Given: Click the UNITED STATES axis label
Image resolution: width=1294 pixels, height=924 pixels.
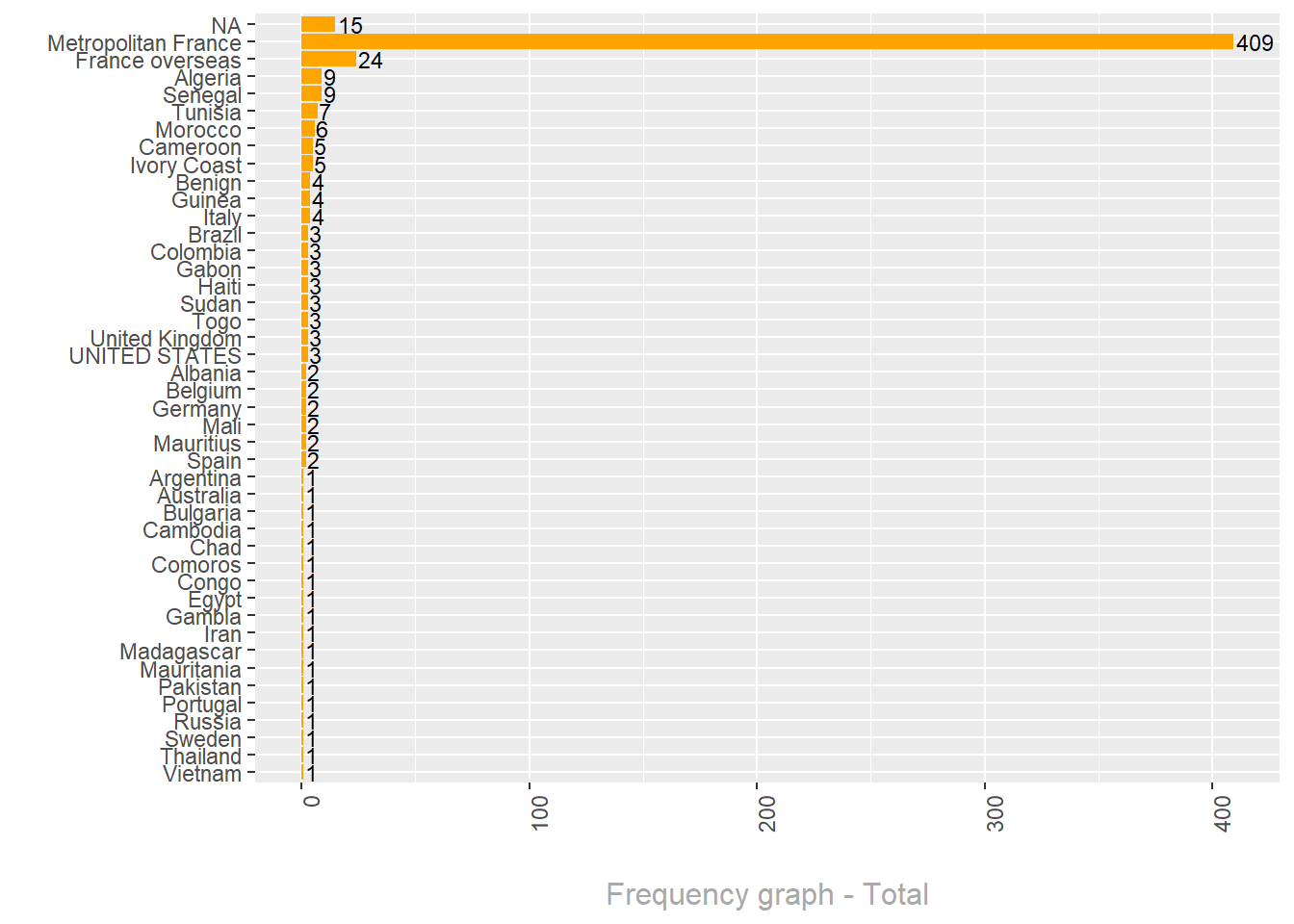Looking at the screenshot, I should coord(155,356).
